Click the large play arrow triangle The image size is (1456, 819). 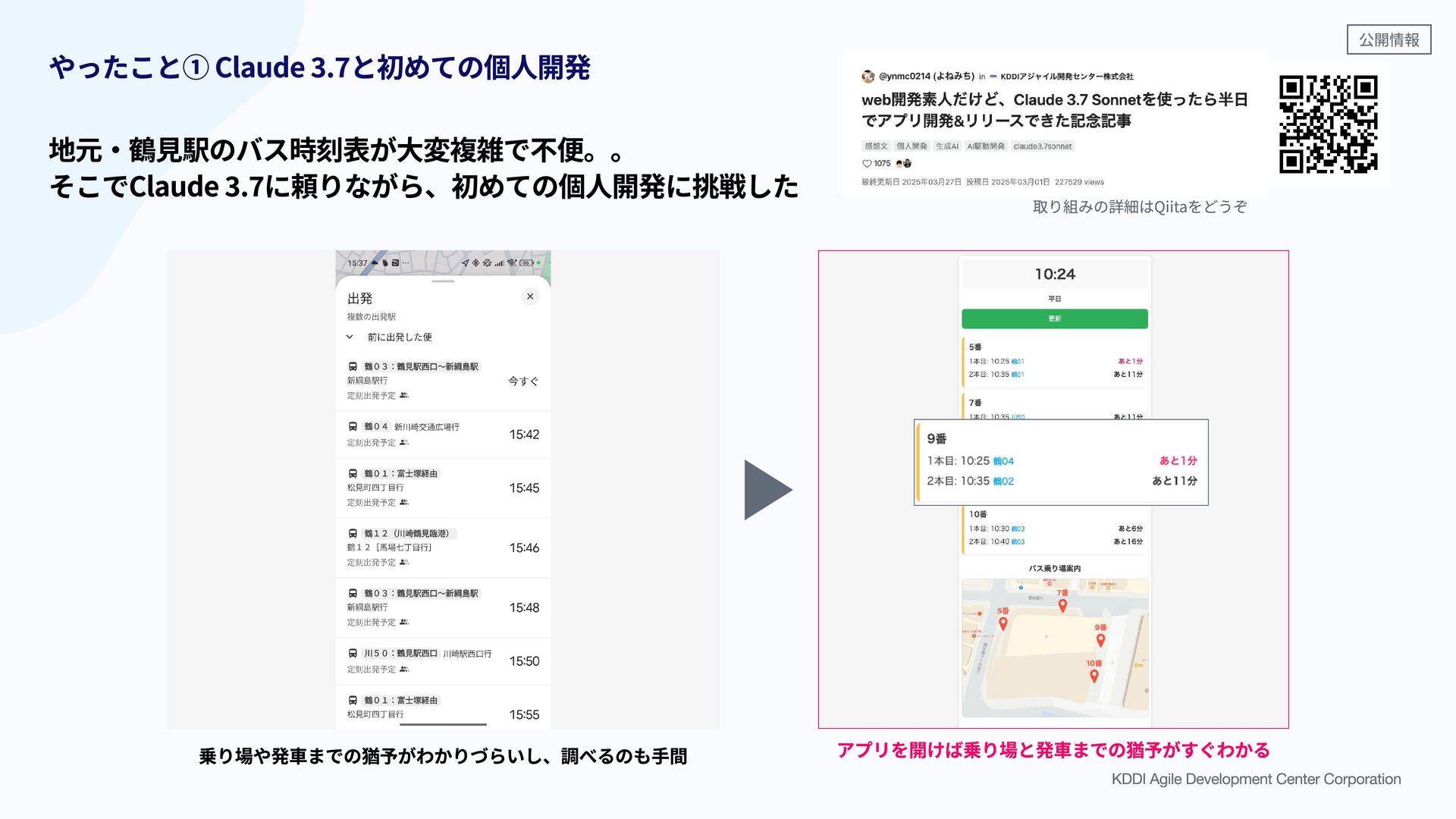click(x=766, y=490)
